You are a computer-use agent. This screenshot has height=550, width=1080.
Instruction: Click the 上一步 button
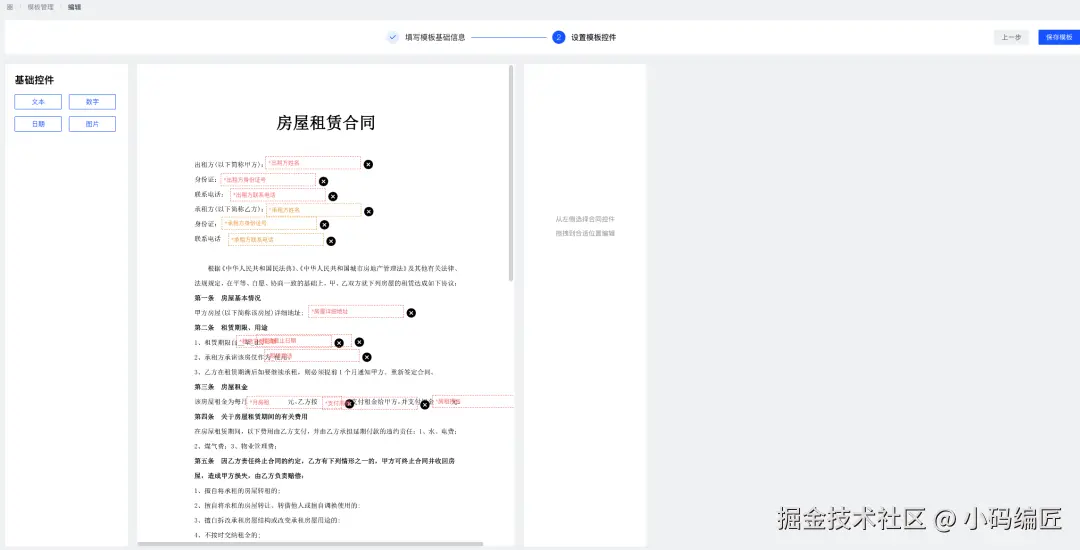coord(1011,37)
